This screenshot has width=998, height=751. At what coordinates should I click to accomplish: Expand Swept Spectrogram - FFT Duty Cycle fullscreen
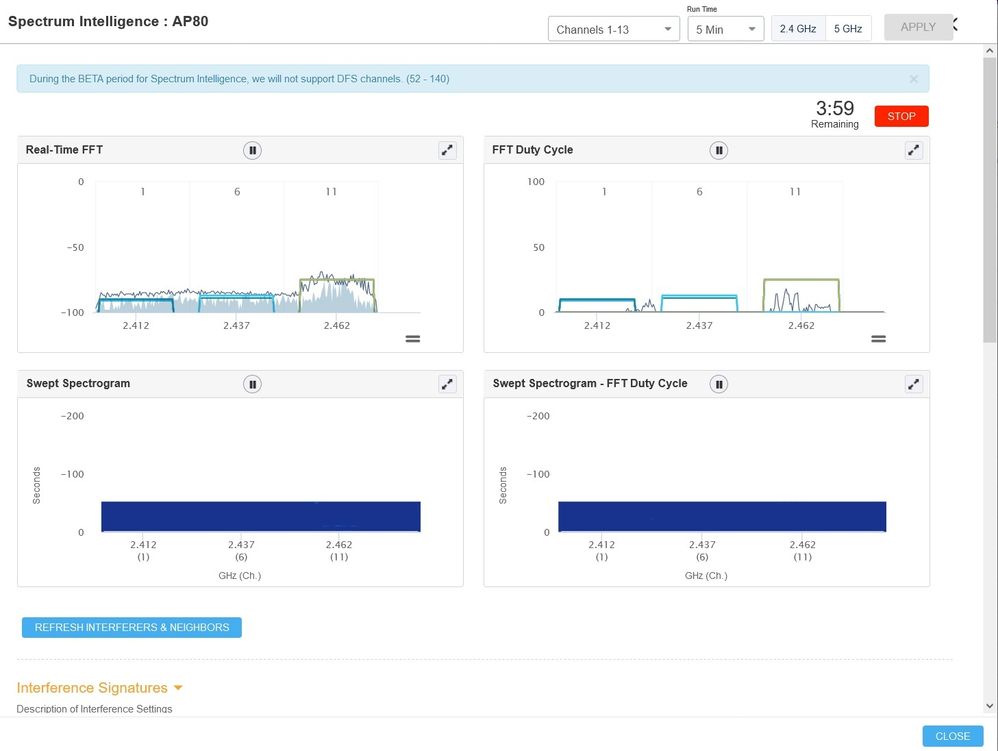pyautogui.click(x=913, y=384)
